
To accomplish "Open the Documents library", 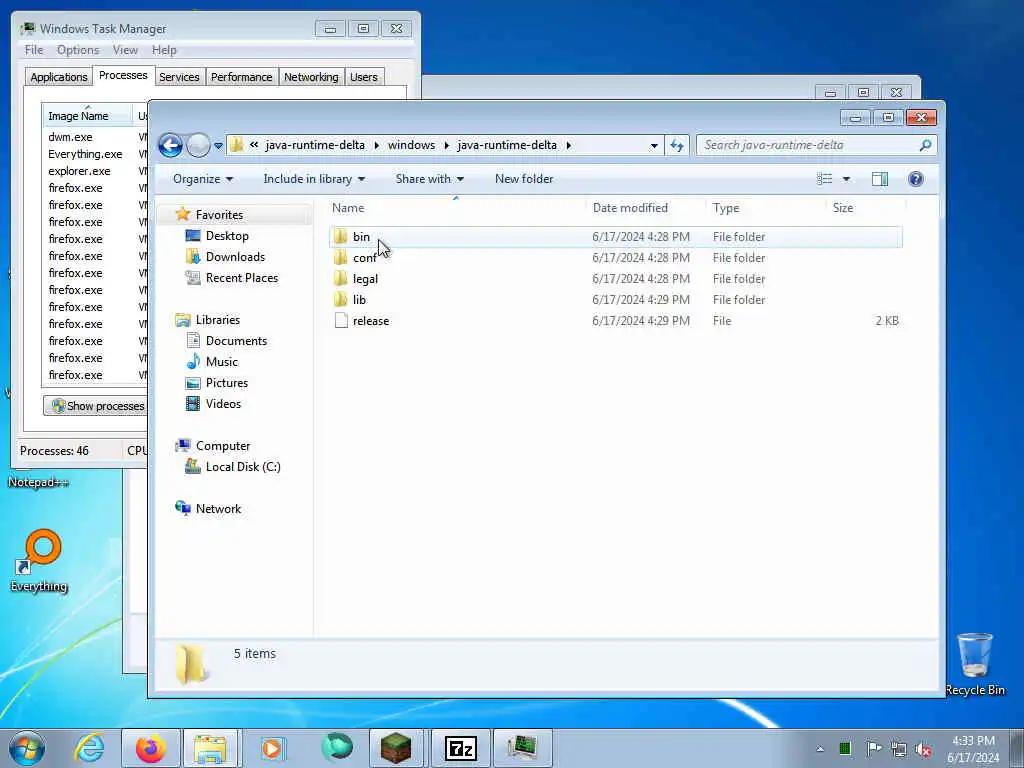I will 236,341.
